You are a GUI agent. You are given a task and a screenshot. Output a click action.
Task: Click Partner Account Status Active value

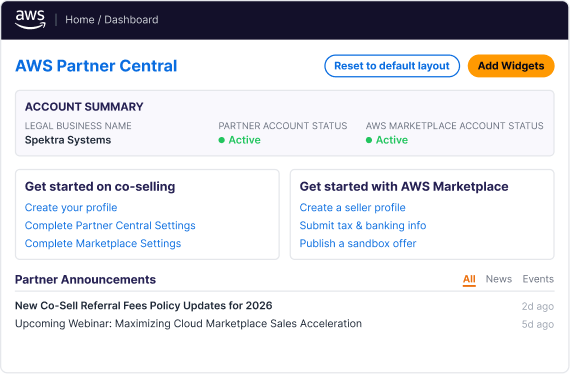pyautogui.click(x=240, y=140)
